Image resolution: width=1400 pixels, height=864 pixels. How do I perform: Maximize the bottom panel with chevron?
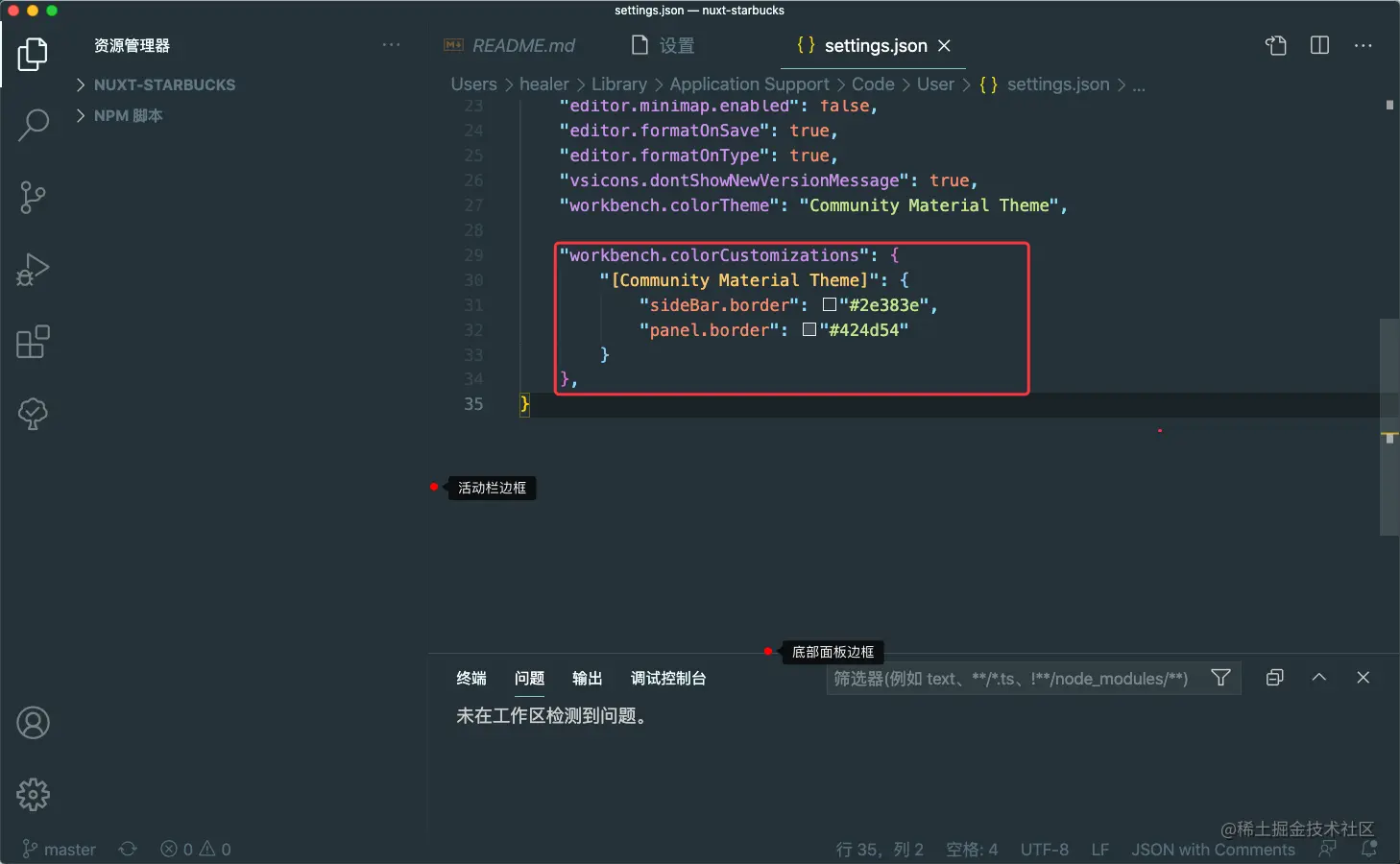[1319, 677]
